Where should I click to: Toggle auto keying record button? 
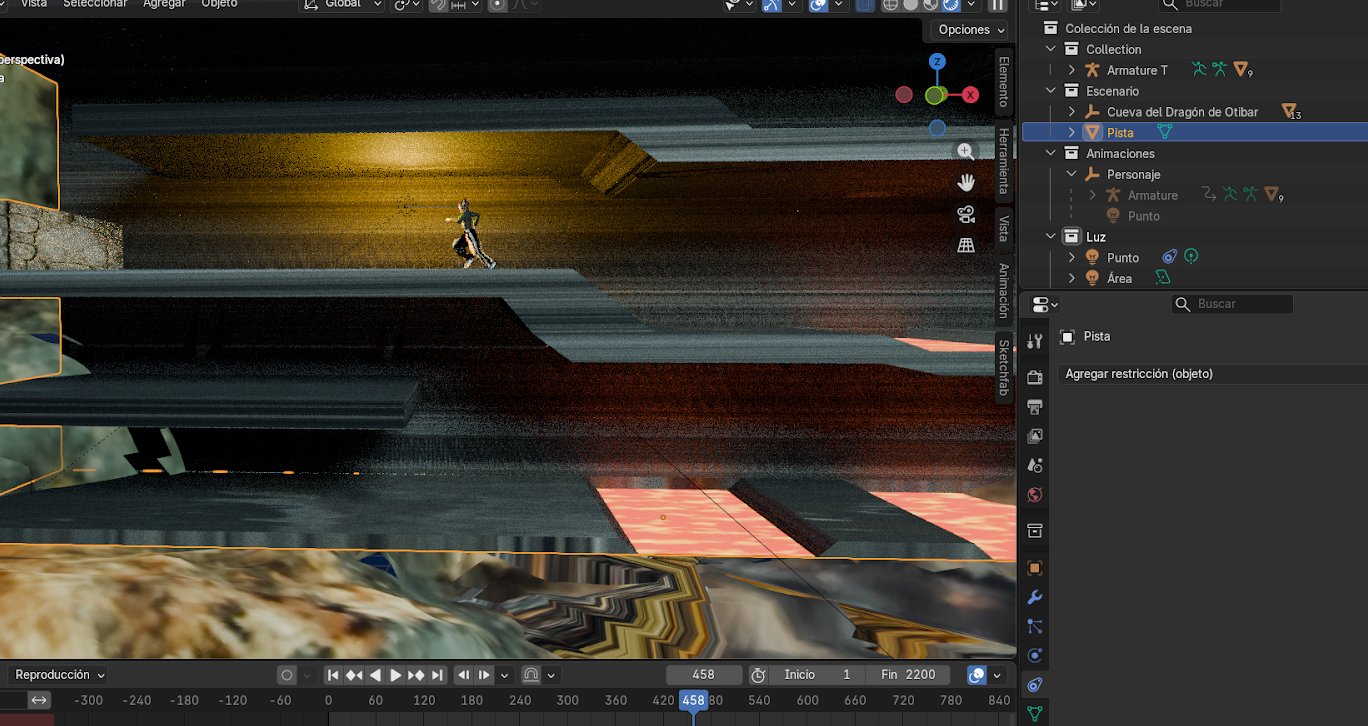[x=287, y=675]
